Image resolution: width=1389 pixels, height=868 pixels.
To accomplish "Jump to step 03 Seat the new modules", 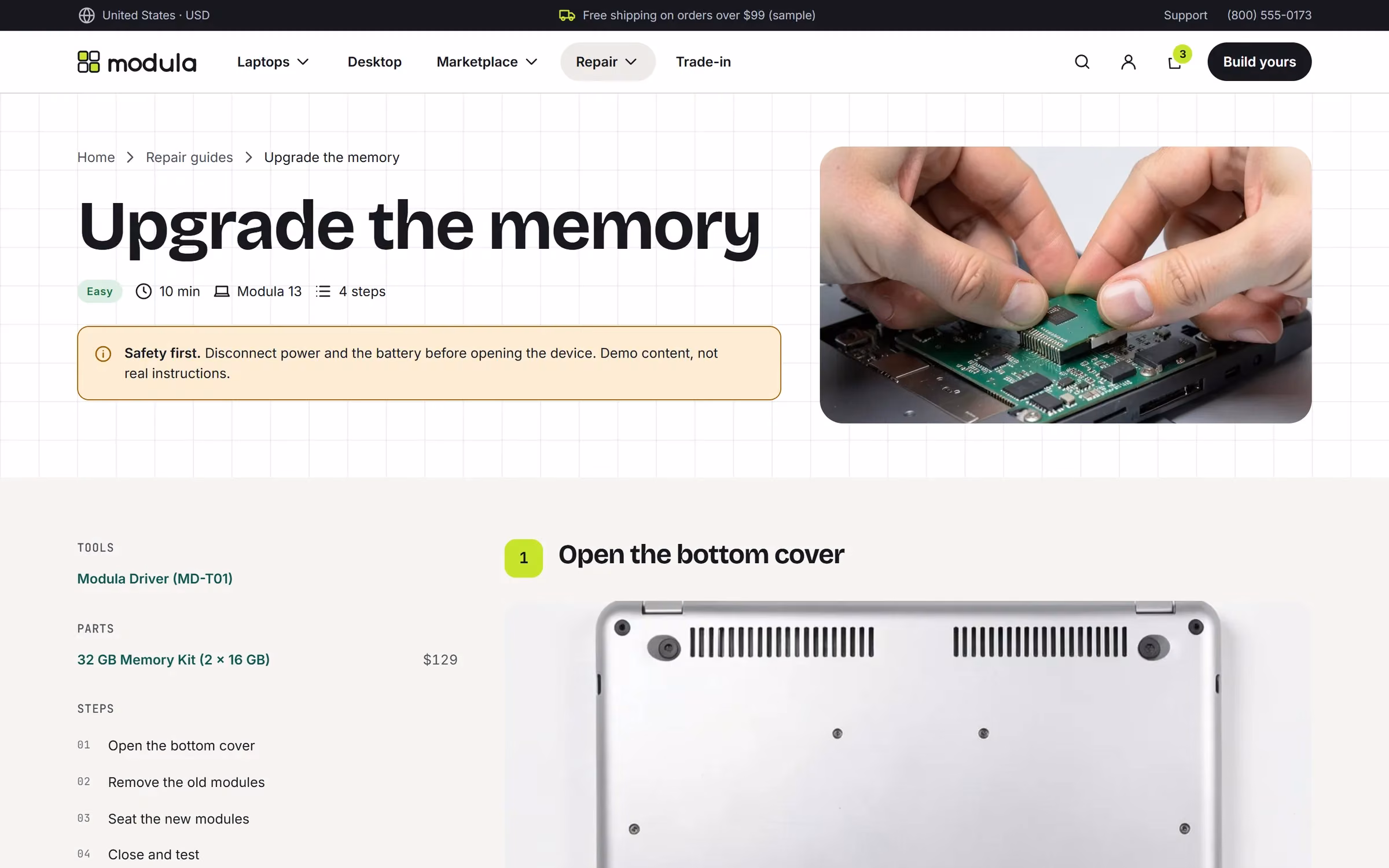I will coord(163,819).
